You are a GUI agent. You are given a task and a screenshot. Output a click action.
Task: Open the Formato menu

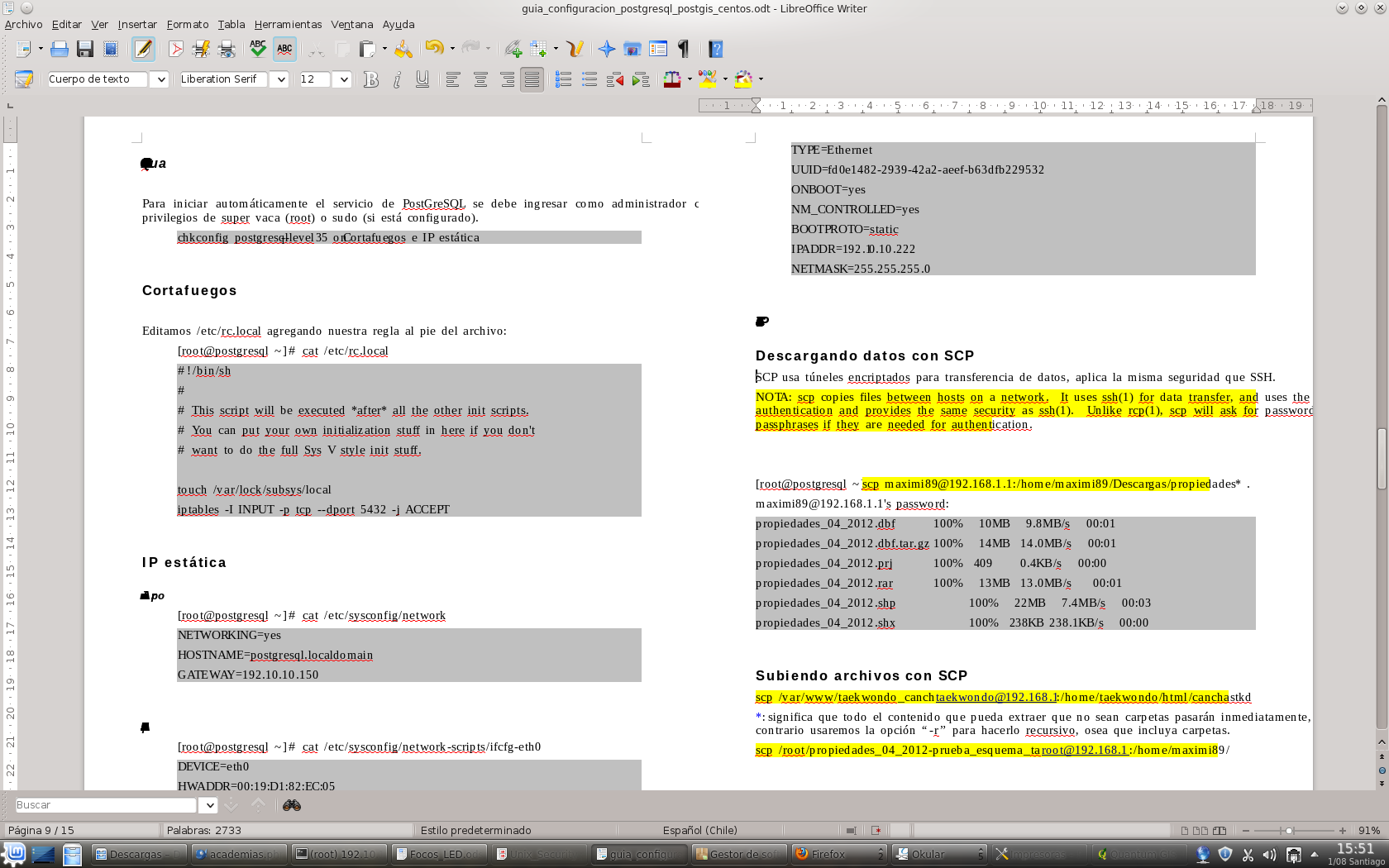pyautogui.click(x=187, y=25)
